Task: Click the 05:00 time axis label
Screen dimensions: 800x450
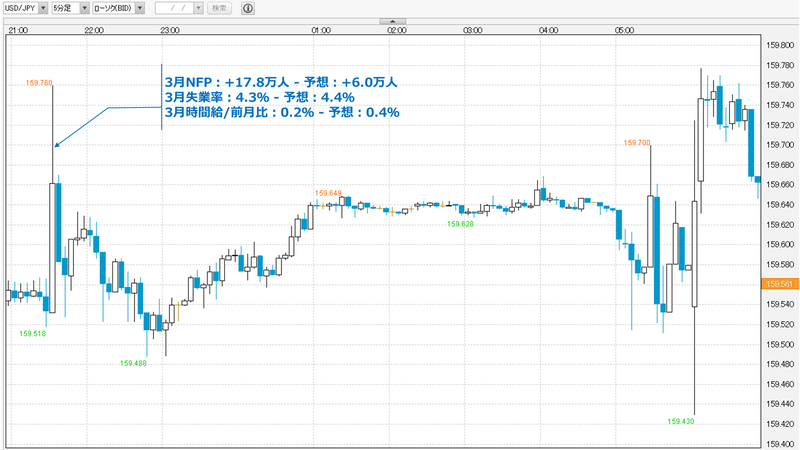Action: pyautogui.click(x=624, y=30)
